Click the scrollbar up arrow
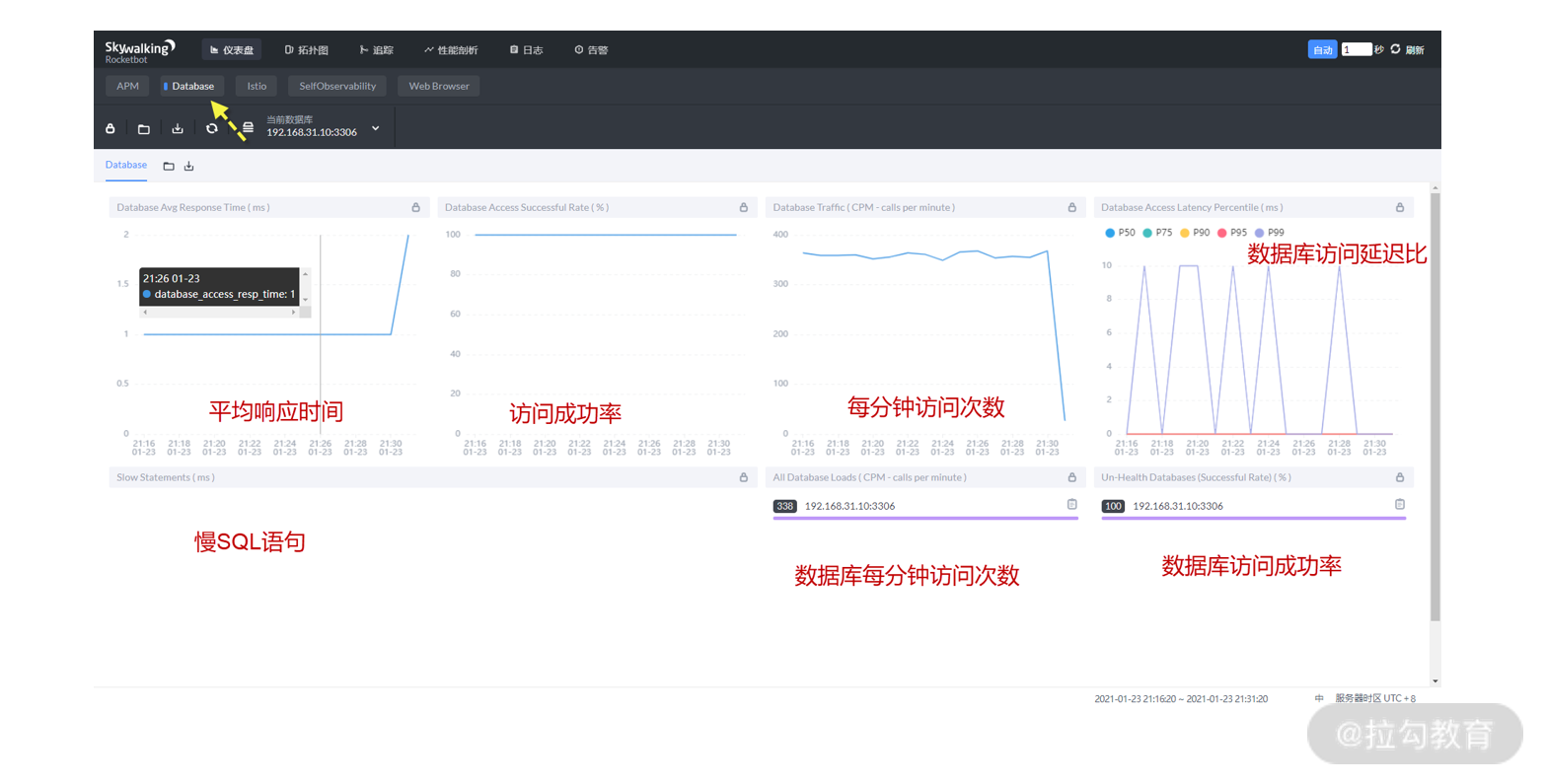The height and width of the screenshot is (784, 1545). point(1435,187)
